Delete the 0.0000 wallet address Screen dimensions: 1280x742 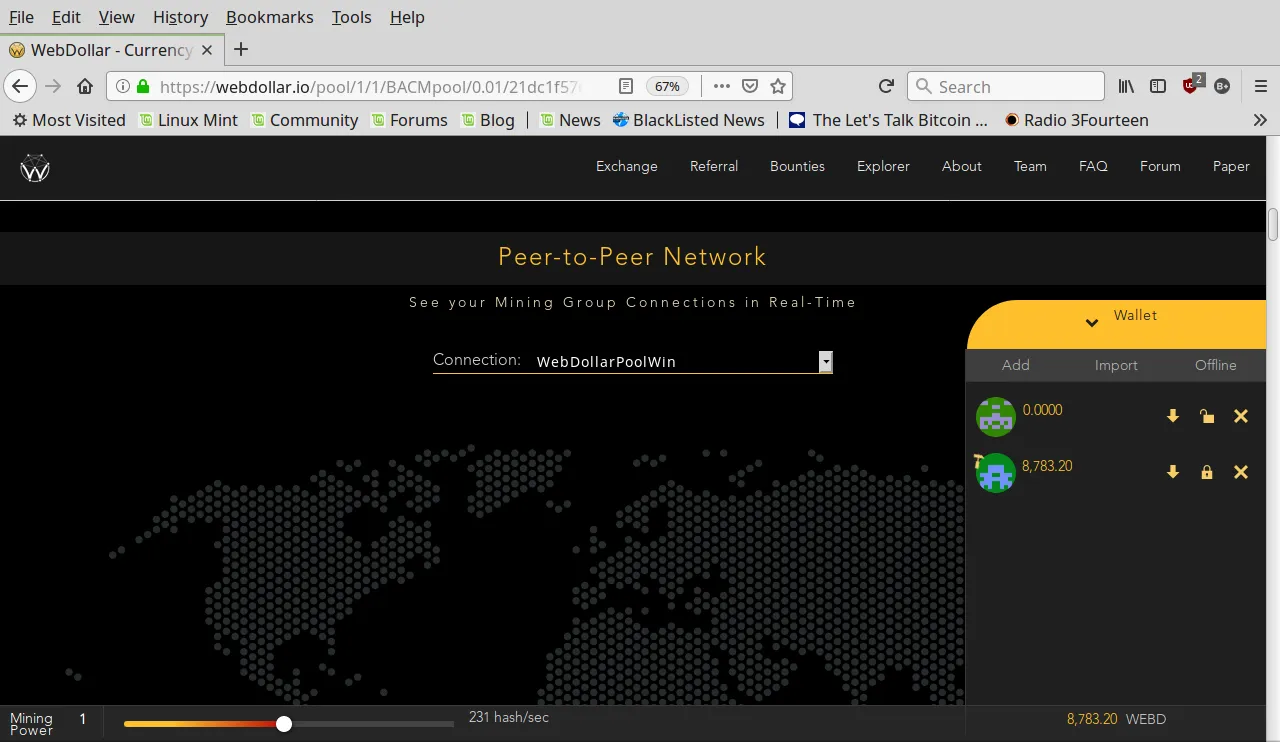click(x=1241, y=416)
